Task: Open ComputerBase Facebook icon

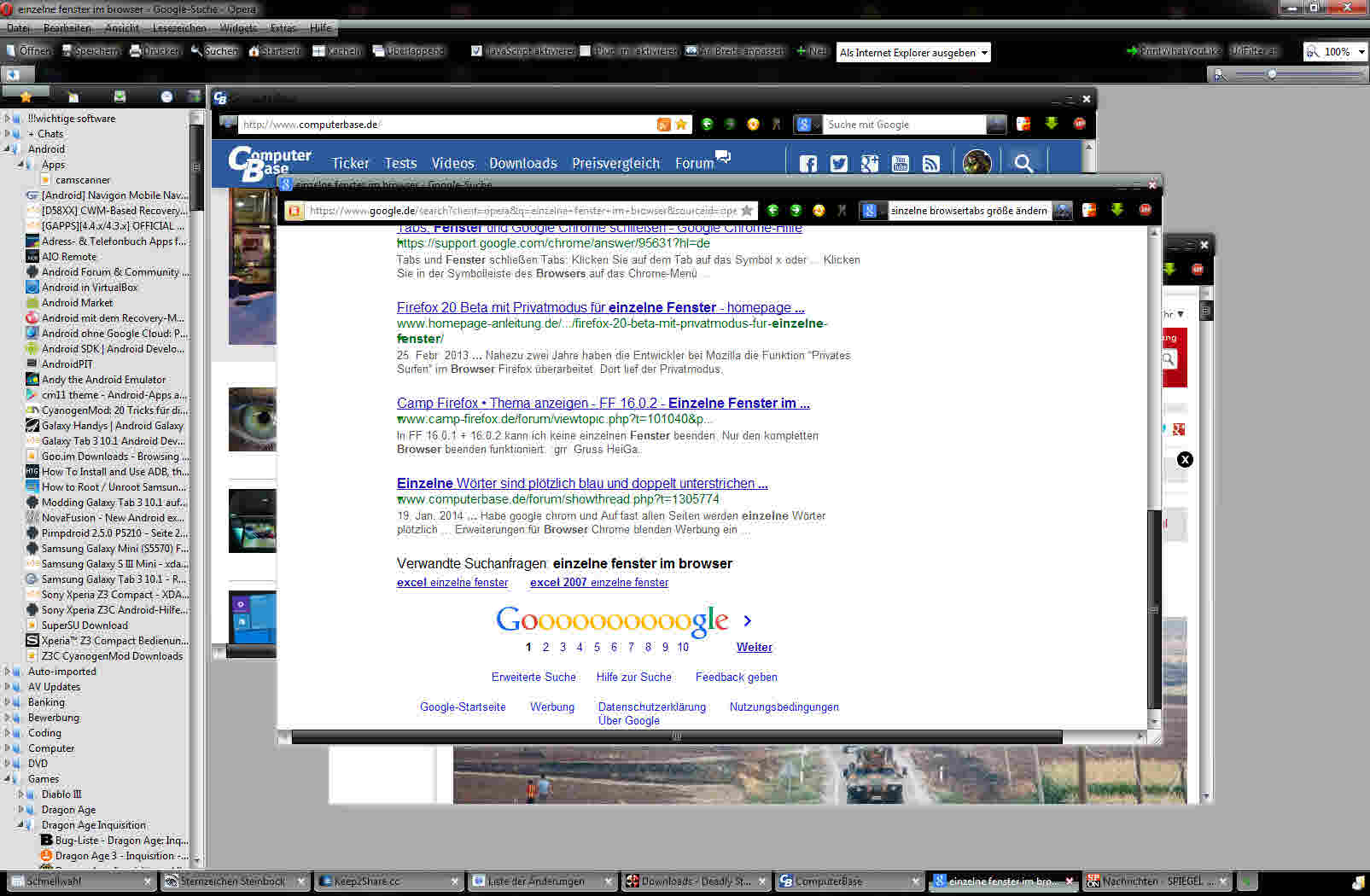Action: pos(808,164)
